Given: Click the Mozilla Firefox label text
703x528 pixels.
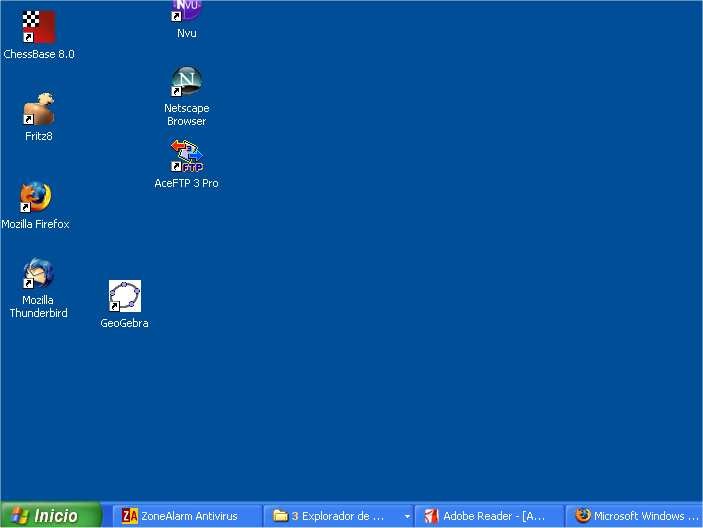Looking at the screenshot, I should click(35, 224).
